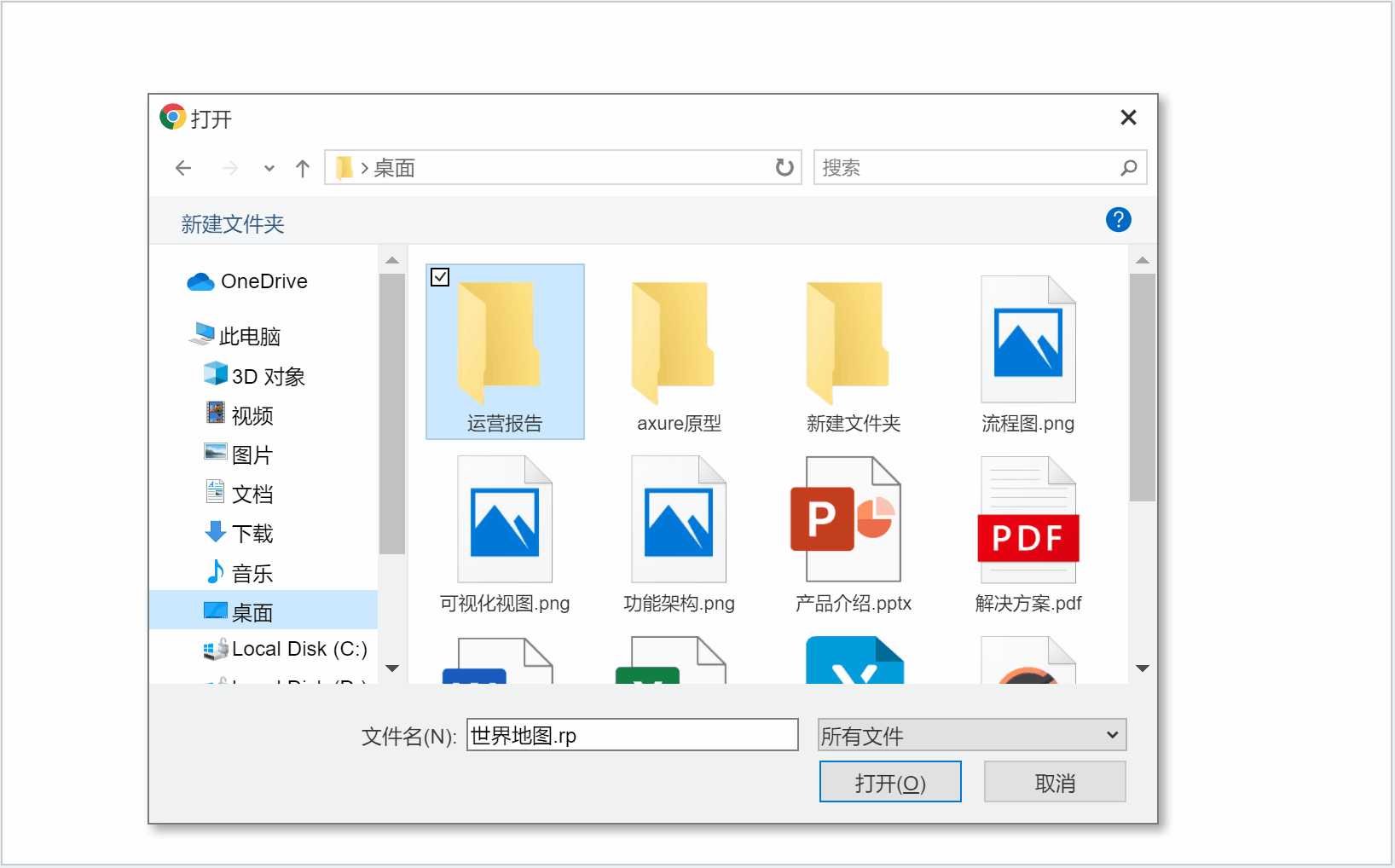1395x868 pixels.
Task: Expand the recent locations chevron near navigation arrows
Action: tap(268, 168)
